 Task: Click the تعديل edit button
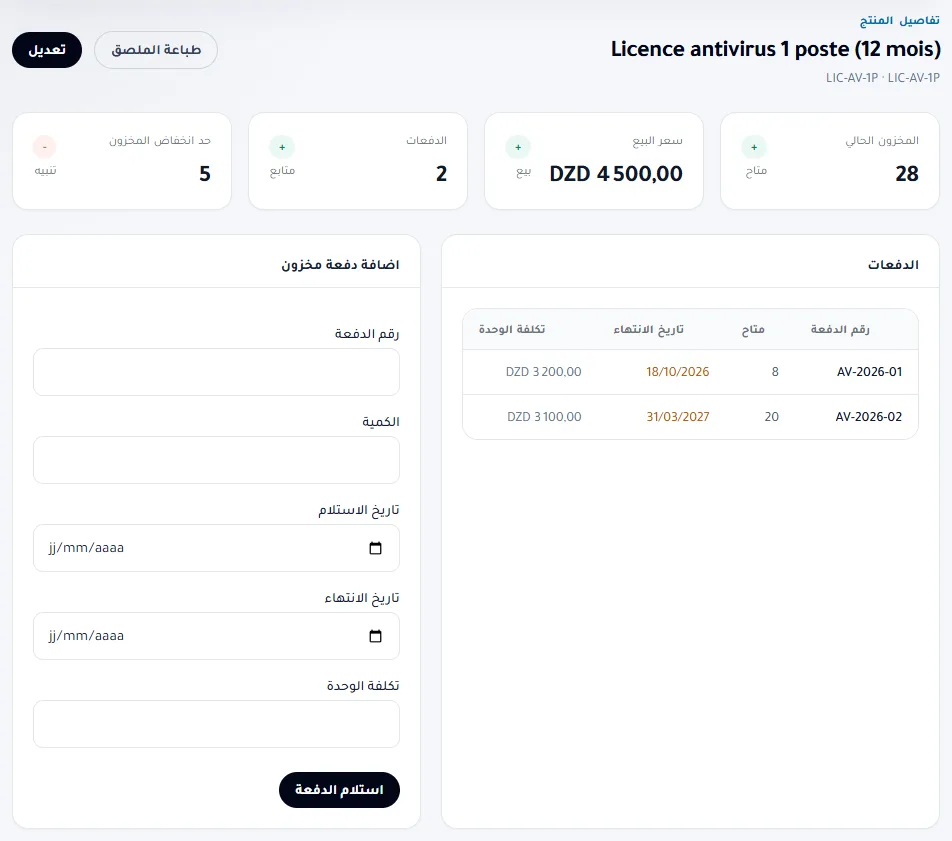click(47, 50)
